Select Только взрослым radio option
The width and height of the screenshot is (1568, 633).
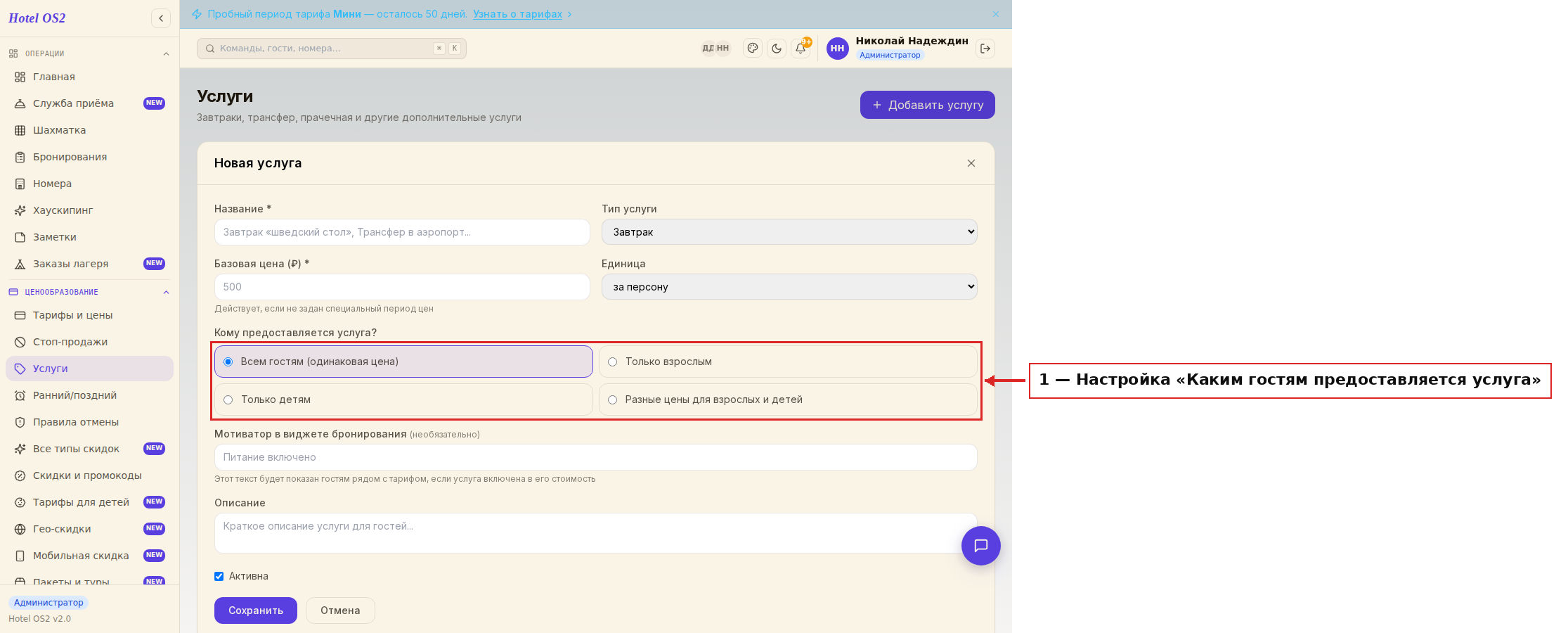(x=788, y=362)
